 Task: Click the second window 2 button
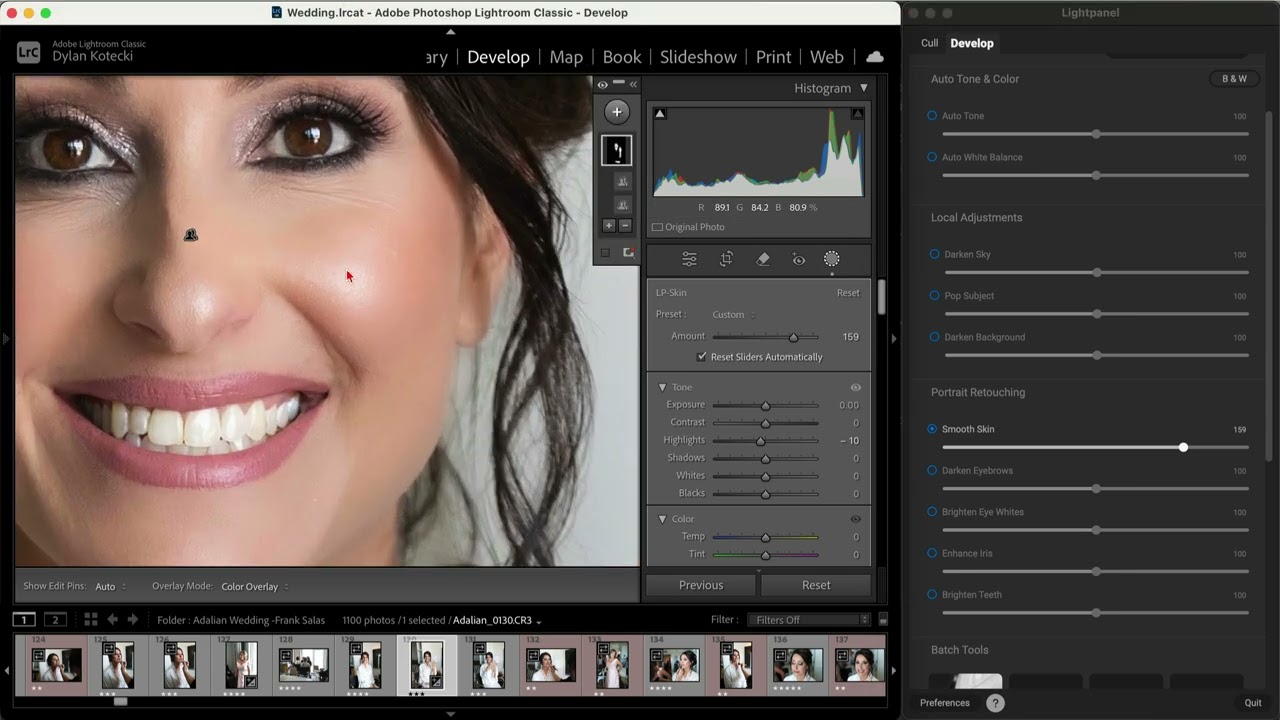56,620
